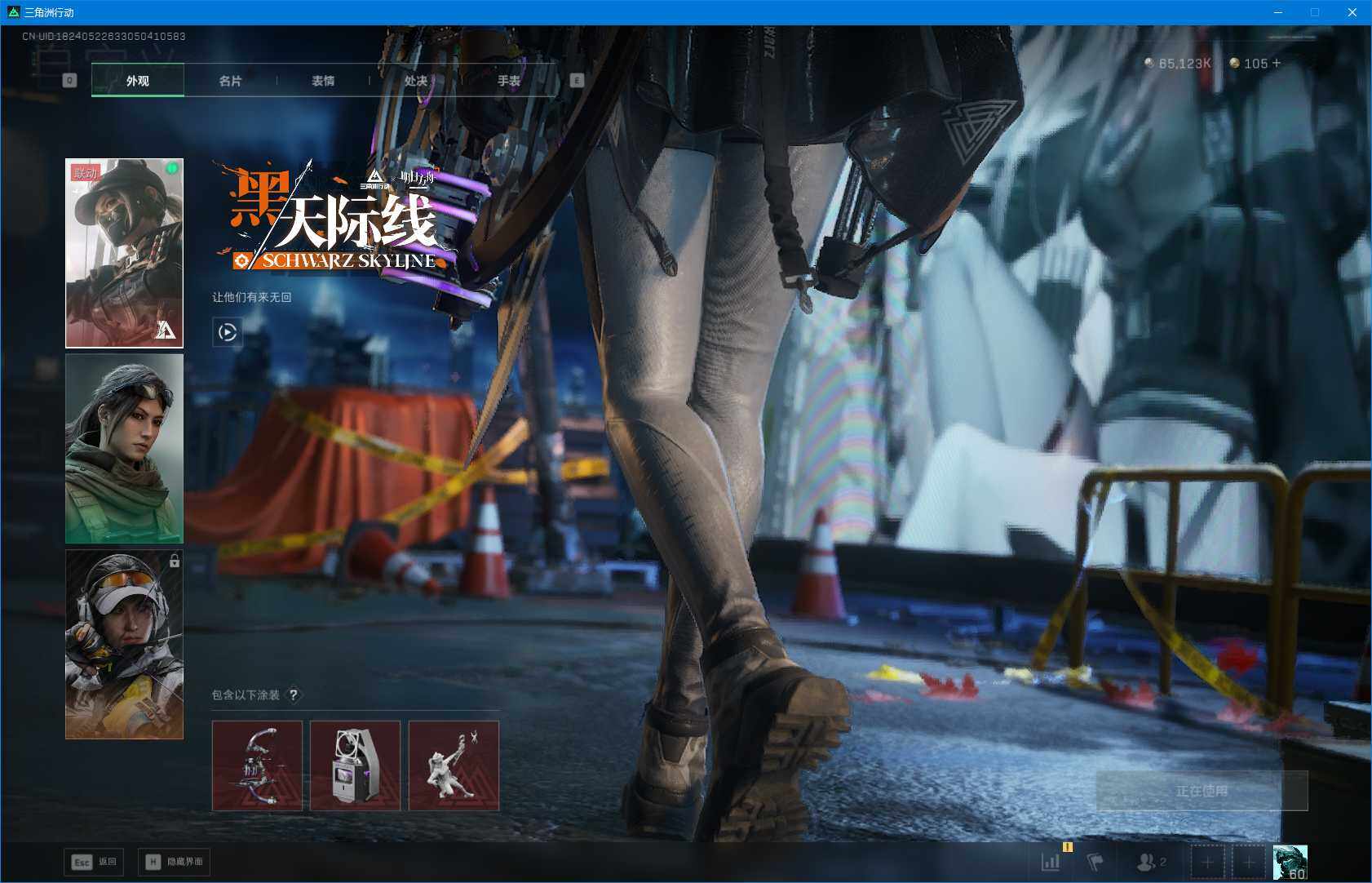Play the Schwarz Skyline skin preview video
The width and height of the screenshot is (1372, 883).
tap(228, 332)
